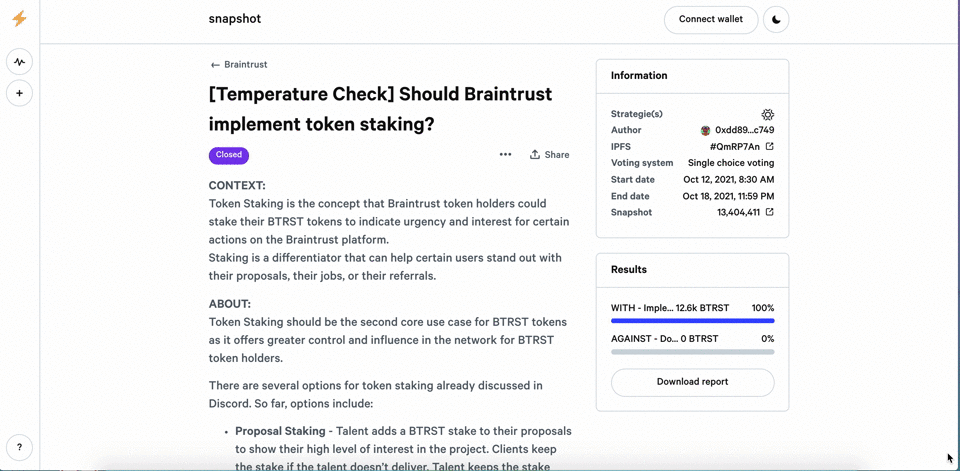Go to the snapshot home link
Image resolution: width=960 pixels, height=471 pixels.
pyautogui.click(x=234, y=19)
